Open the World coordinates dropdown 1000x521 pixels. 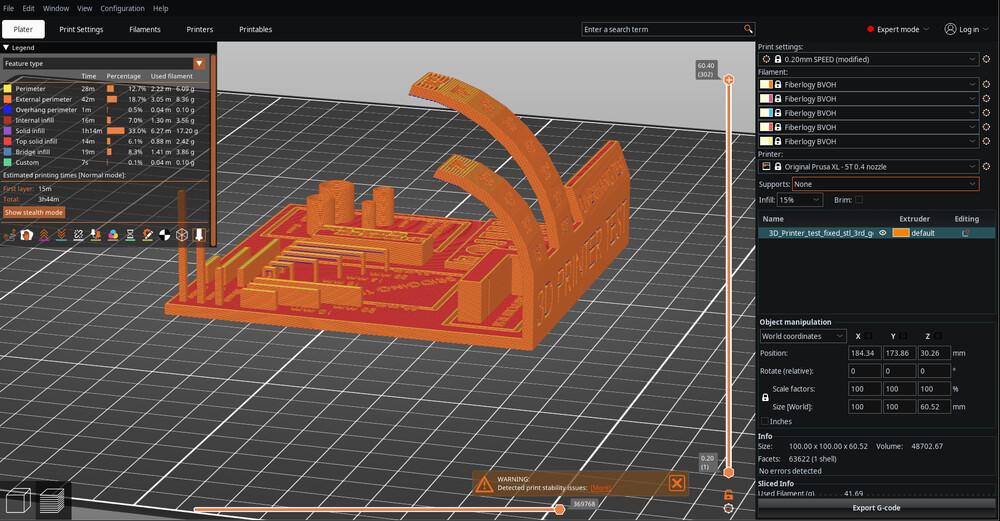(803, 336)
